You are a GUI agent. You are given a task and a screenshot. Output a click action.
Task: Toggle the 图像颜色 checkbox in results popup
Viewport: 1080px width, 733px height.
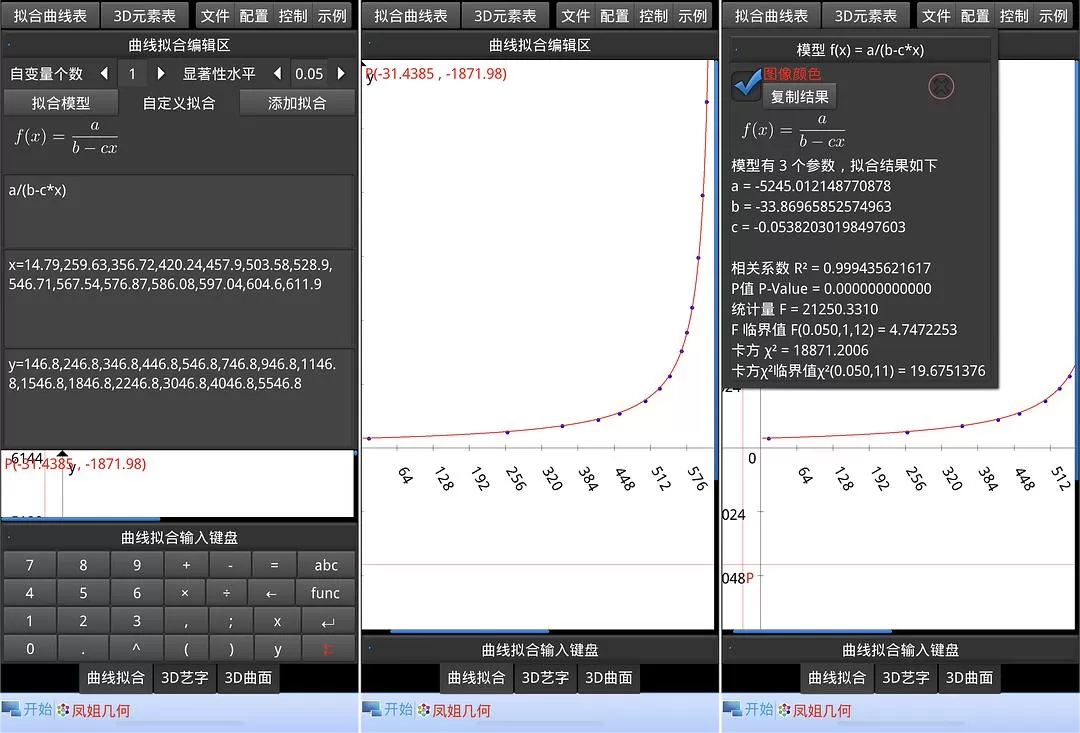click(x=746, y=85)
